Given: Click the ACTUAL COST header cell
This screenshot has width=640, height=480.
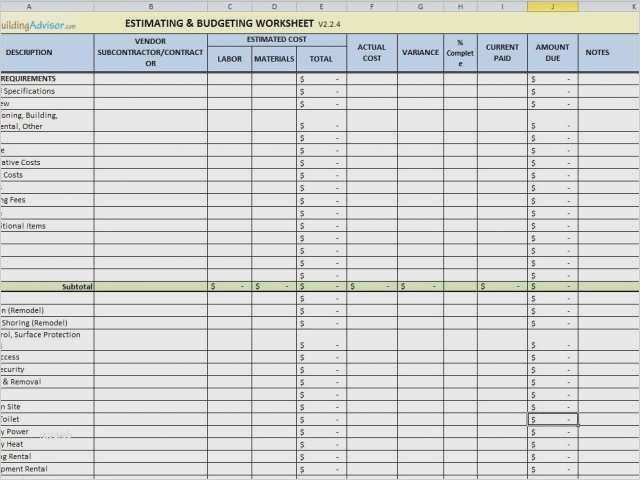Looking at the screenshot, I should click(x=372, y=53).
